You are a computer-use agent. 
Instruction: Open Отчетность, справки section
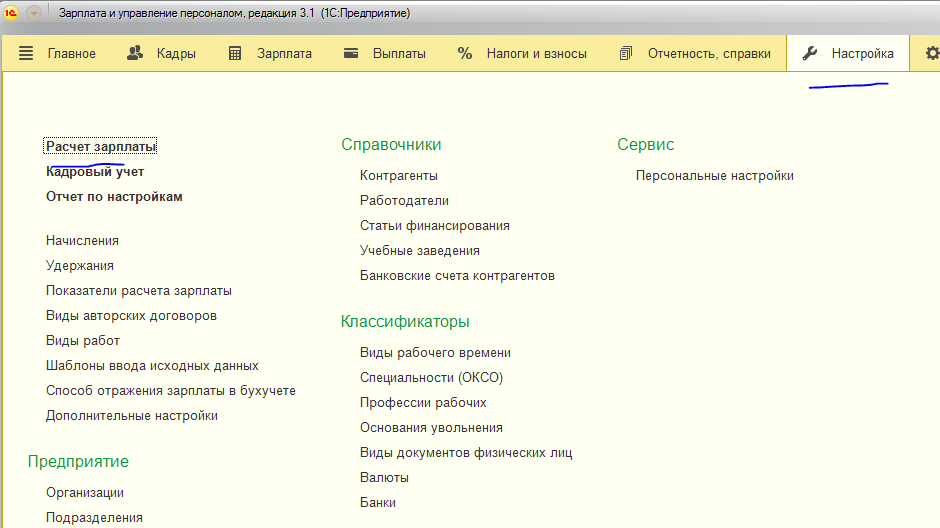coord(709,53)
